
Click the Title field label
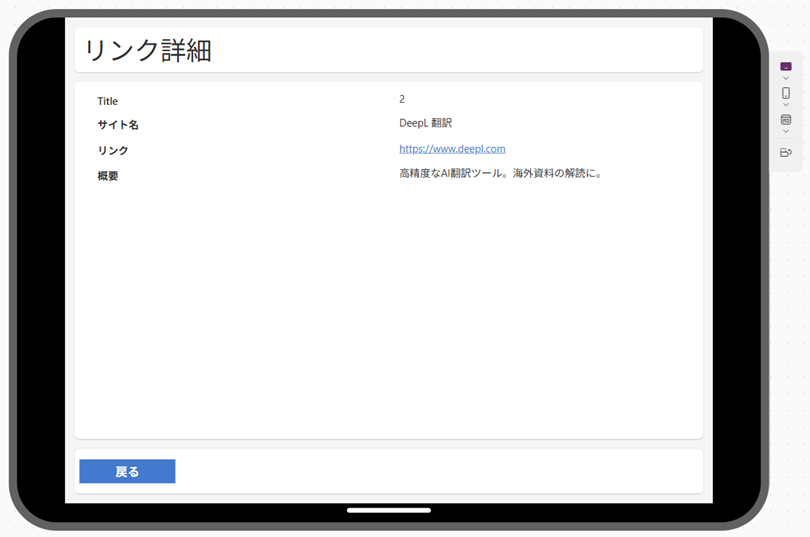(x=107, y=101)
